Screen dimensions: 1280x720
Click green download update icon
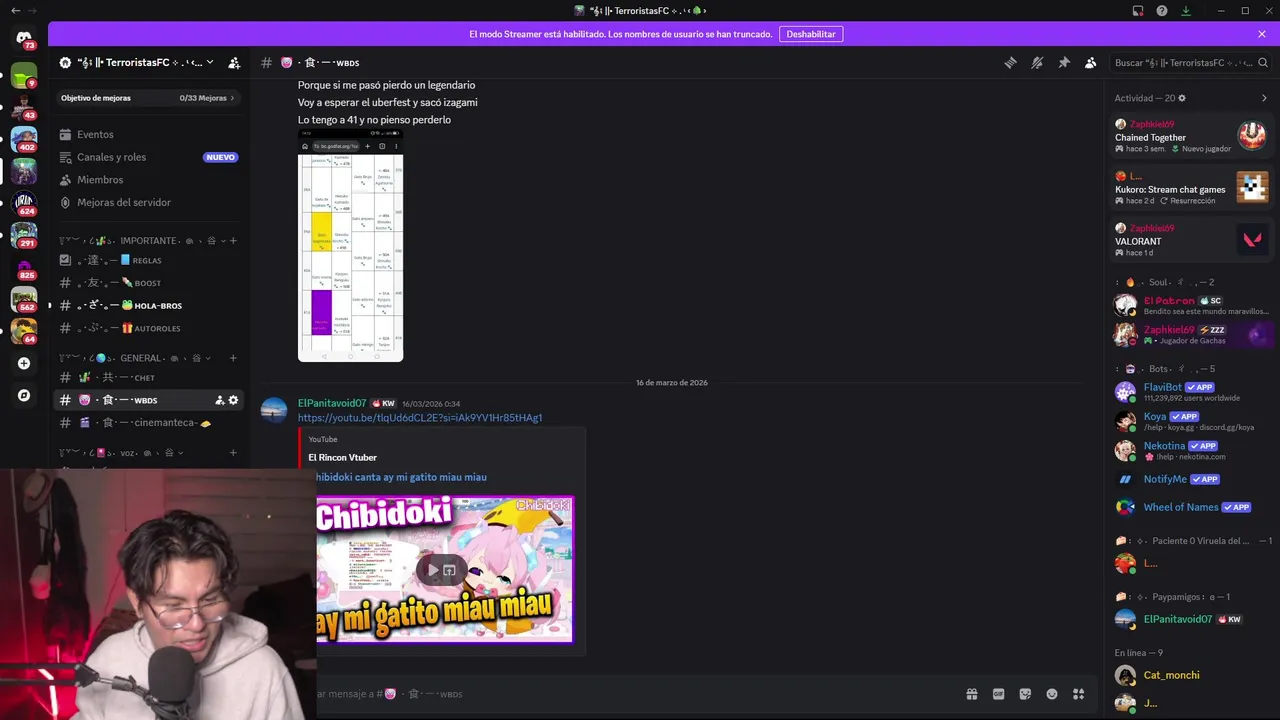(1186, 11)
